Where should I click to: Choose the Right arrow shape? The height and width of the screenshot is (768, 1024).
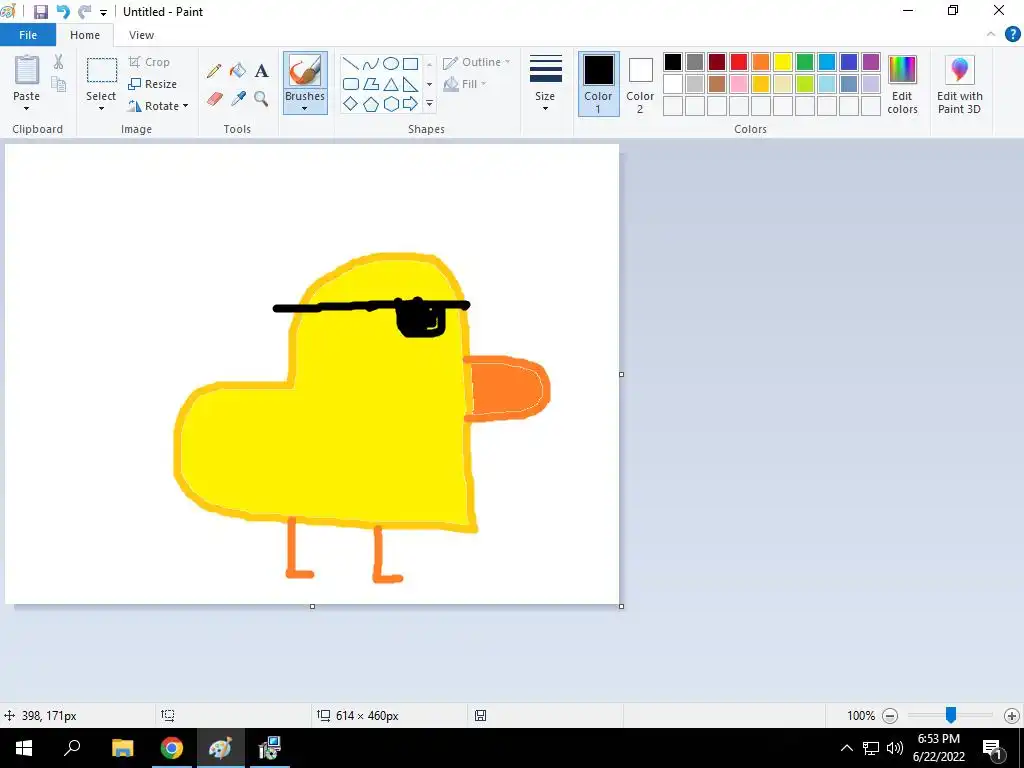pos(410,104)
